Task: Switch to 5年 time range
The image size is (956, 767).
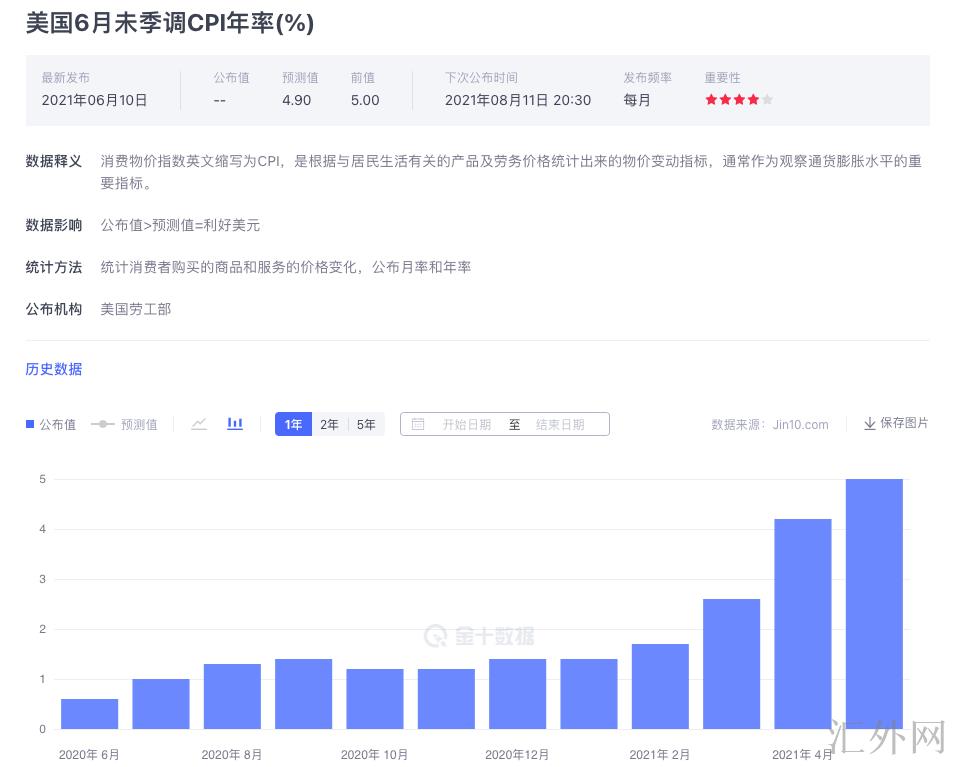Action: click(x=366, y=424)
